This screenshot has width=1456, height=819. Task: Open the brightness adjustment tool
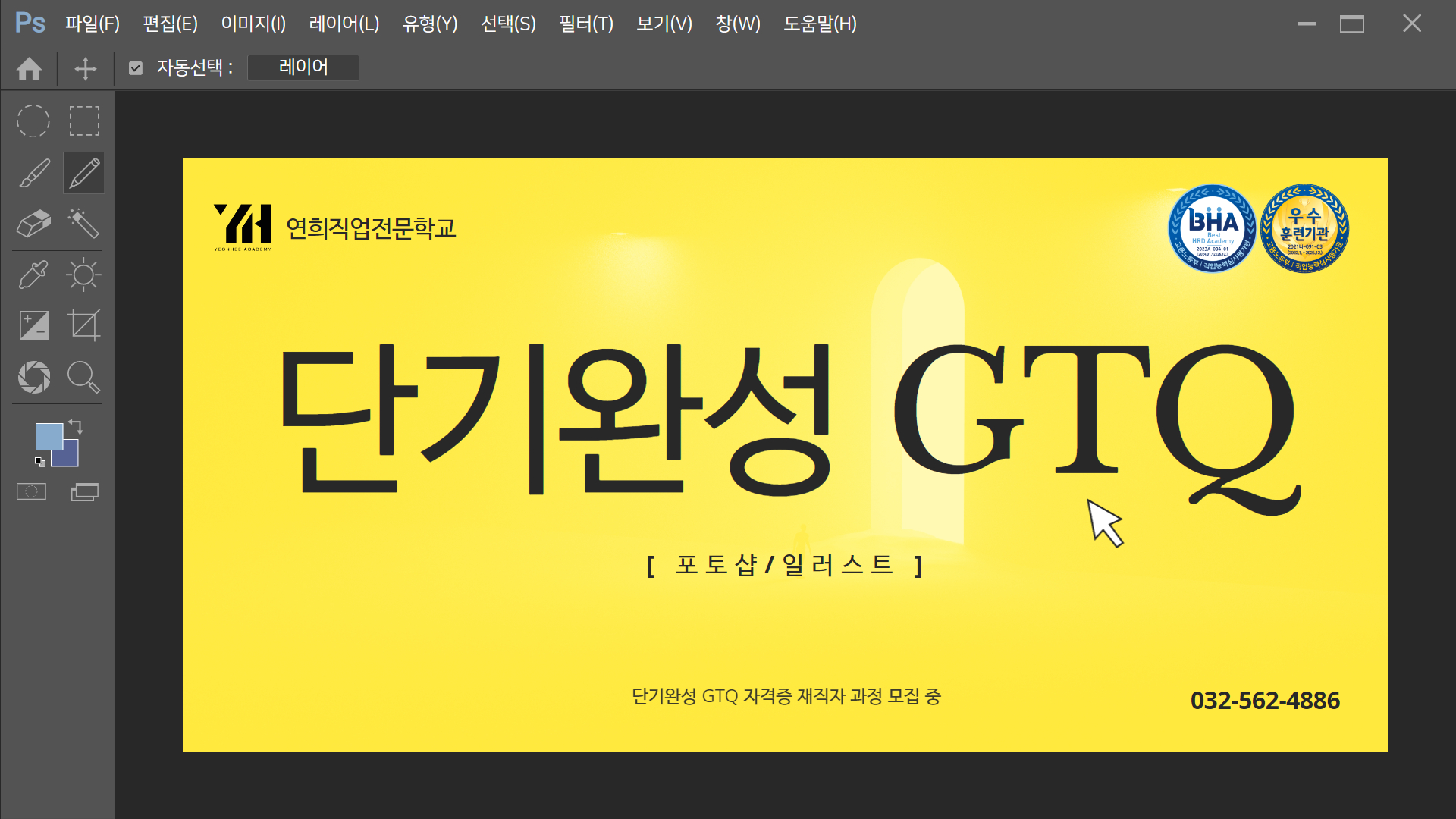pyautogui.click(x=83, y=275)
